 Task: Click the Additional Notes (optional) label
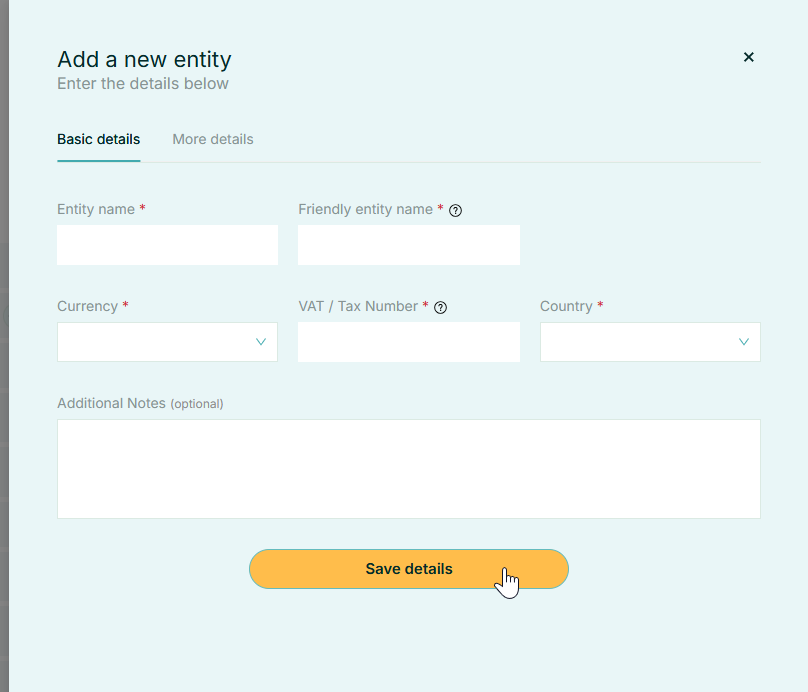[x=140, y=403]
